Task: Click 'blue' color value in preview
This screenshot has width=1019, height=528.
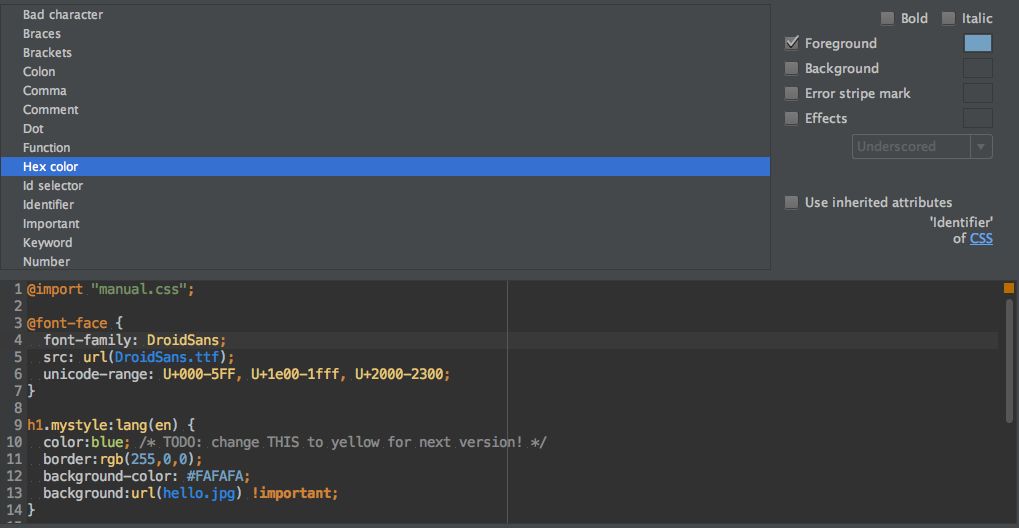Action: pyautogui.click(x=107, y=443)
